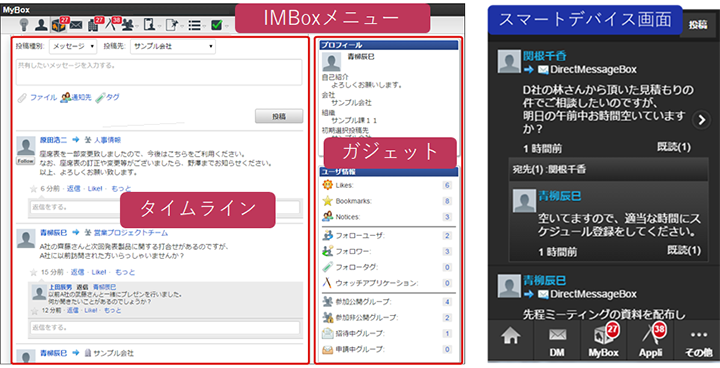This screenshot has width=720, height=368.
Task: Open direct messages envelope icon in toolbar
Action: (76, 25)
